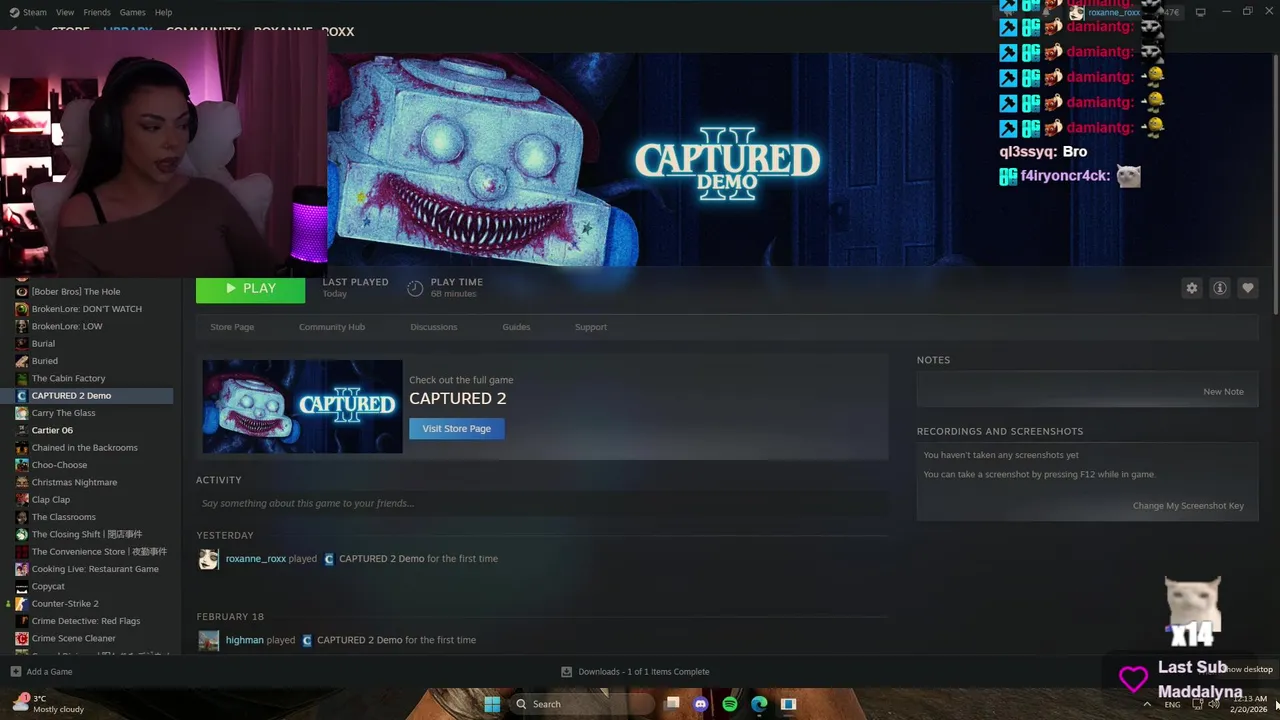Open the Games menu
Screen dimensions: 1280x720
pyautogui.click(x=132, y=12)
